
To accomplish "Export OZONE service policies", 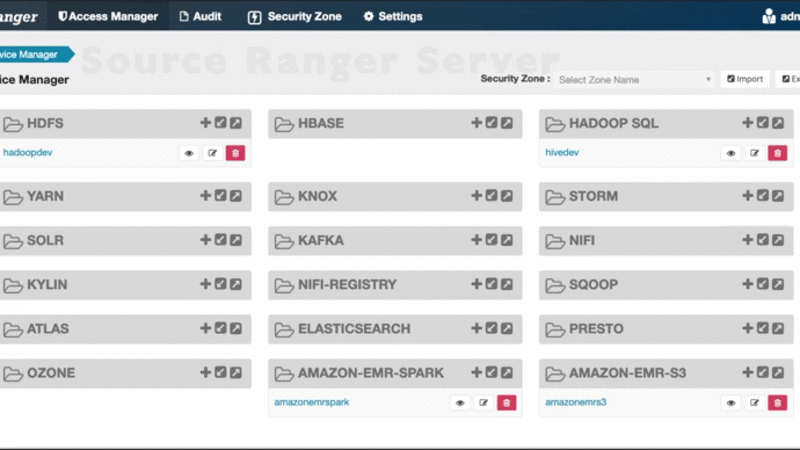I will [236, 372].
